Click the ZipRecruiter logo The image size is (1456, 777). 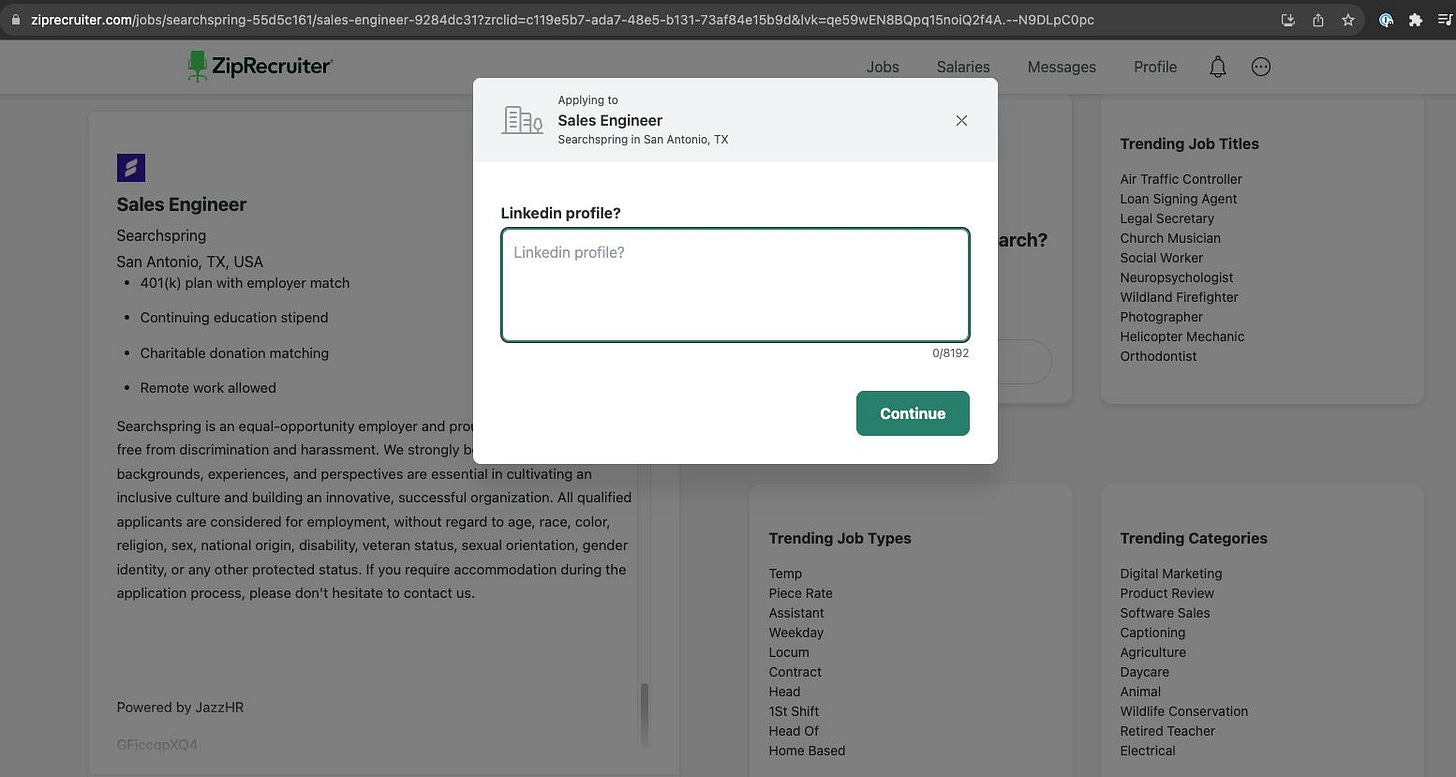tap(260, 66)
